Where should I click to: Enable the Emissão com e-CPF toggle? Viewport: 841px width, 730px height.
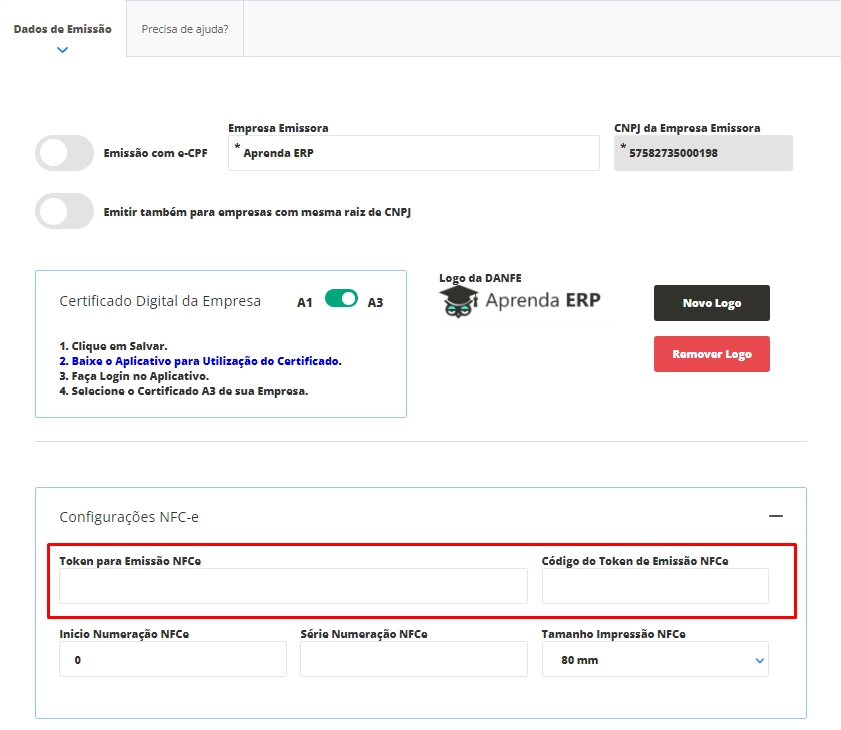64,153
